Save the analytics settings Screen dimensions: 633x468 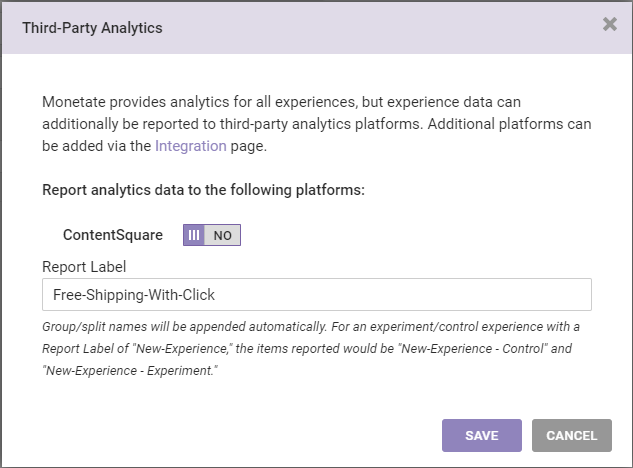(482, 435)
